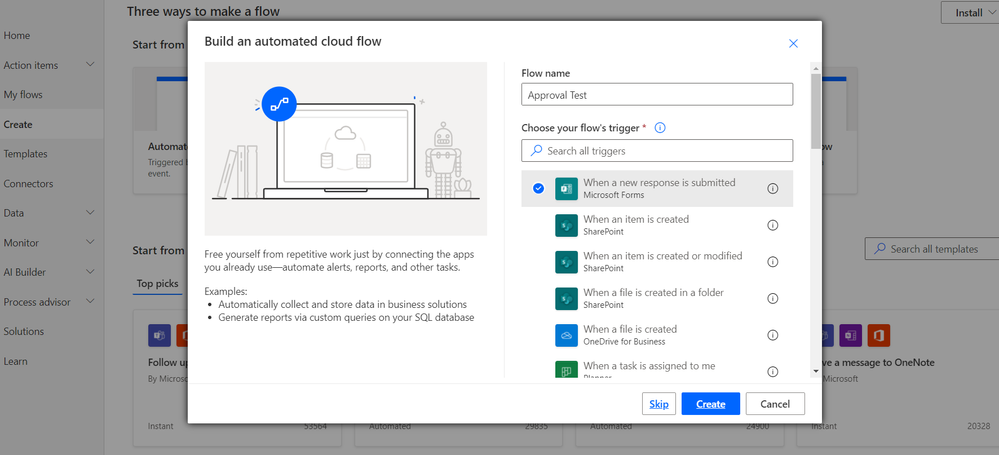Image resolution: width=999 pixels, height=455 pixels.
Task: Show info for 'When an item is created'
Action: (773, 226)
